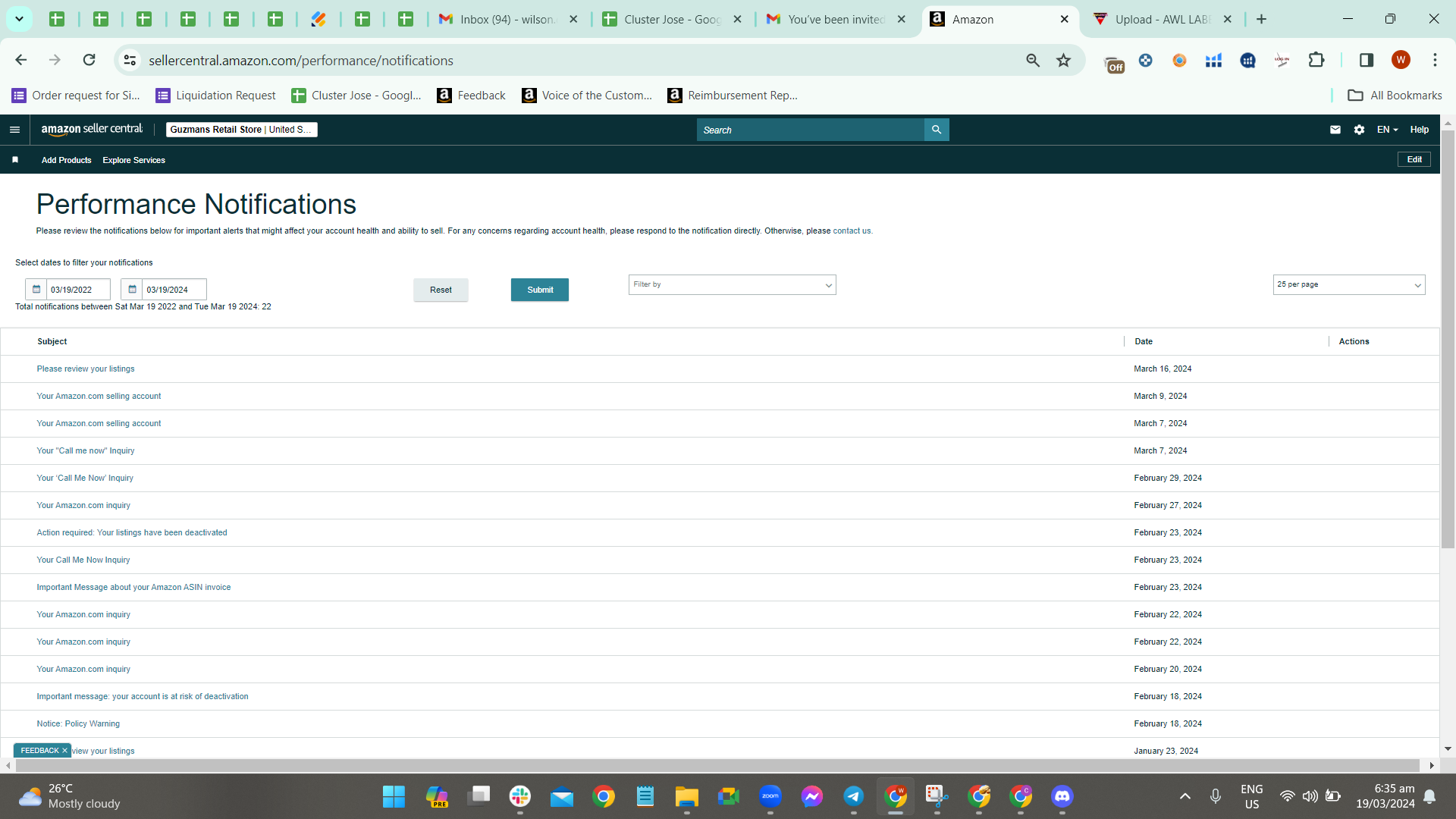Open the Notice: Policy Warning notification
Viewport: 1456px width, 819px height.
coord(78,724)
